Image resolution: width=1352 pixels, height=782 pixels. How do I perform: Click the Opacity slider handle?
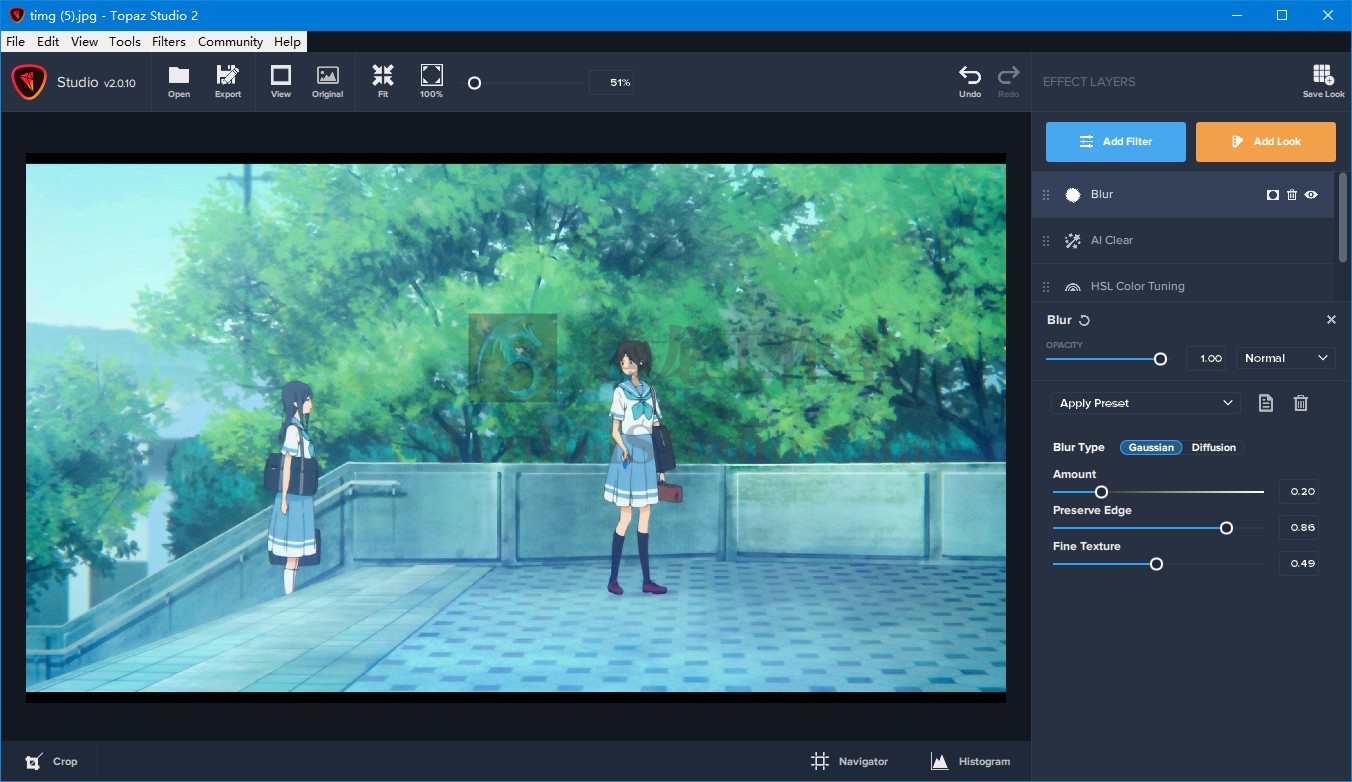coord(1160,358)
